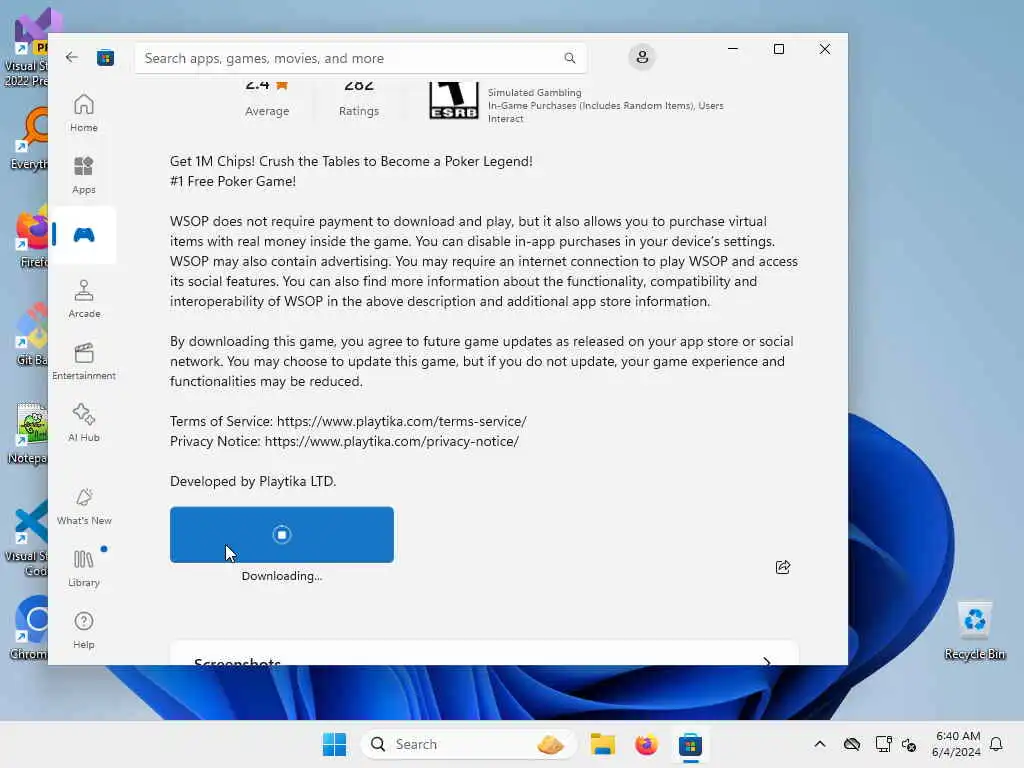Viewport: 1024px width, 768px height.
Task: Open notifications bell in taskbar
Action: tap(996, 744)
